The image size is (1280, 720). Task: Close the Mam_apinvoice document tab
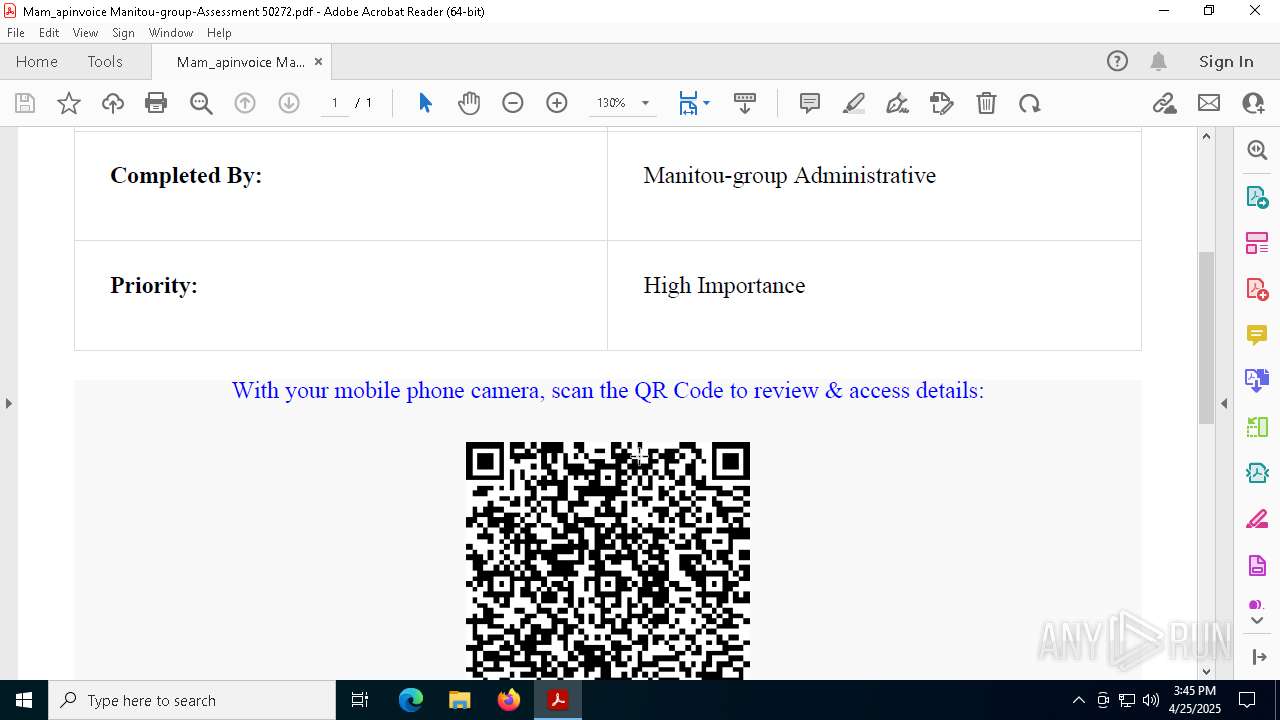click(x=318, y=62)
